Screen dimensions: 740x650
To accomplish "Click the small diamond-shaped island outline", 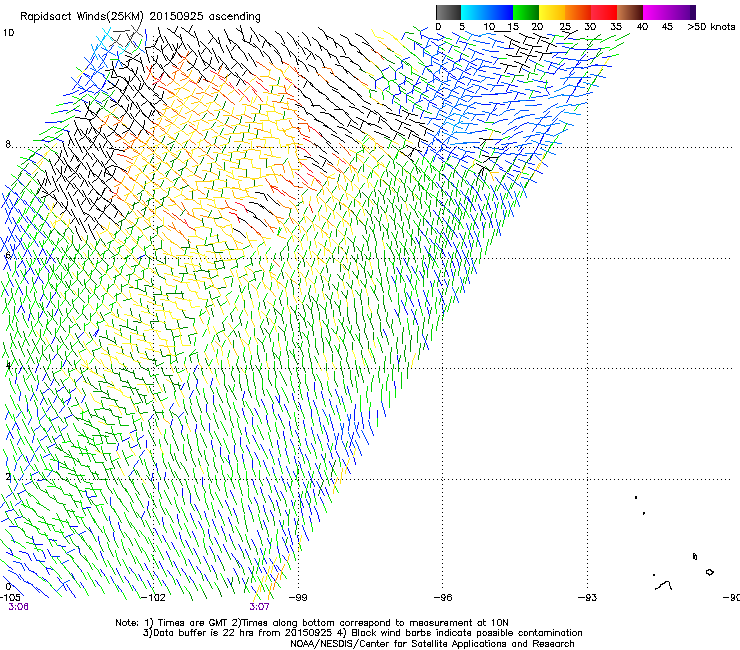I will pyautogui.click(x=709, y=572).
